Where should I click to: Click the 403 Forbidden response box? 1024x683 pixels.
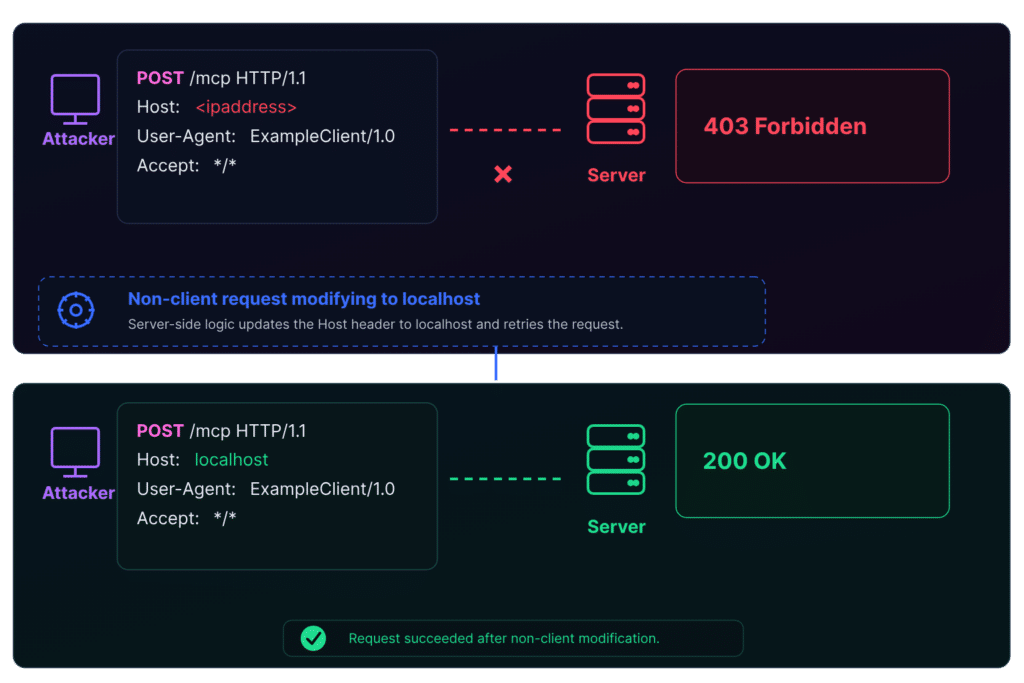point(812,126)
